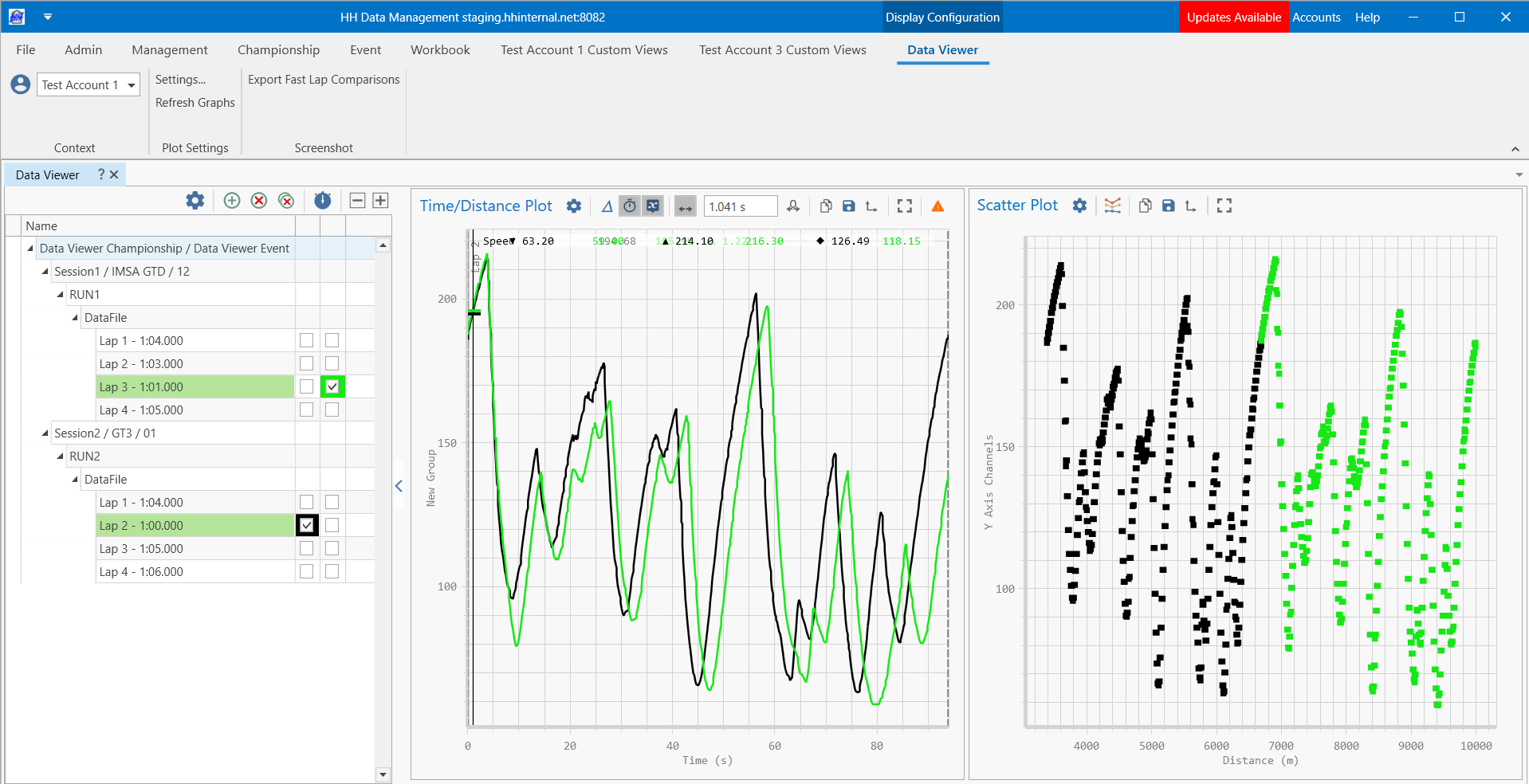
Task: Maximize the Time/Distance Plot to fullscreen
Action: (x=904, y=206)
